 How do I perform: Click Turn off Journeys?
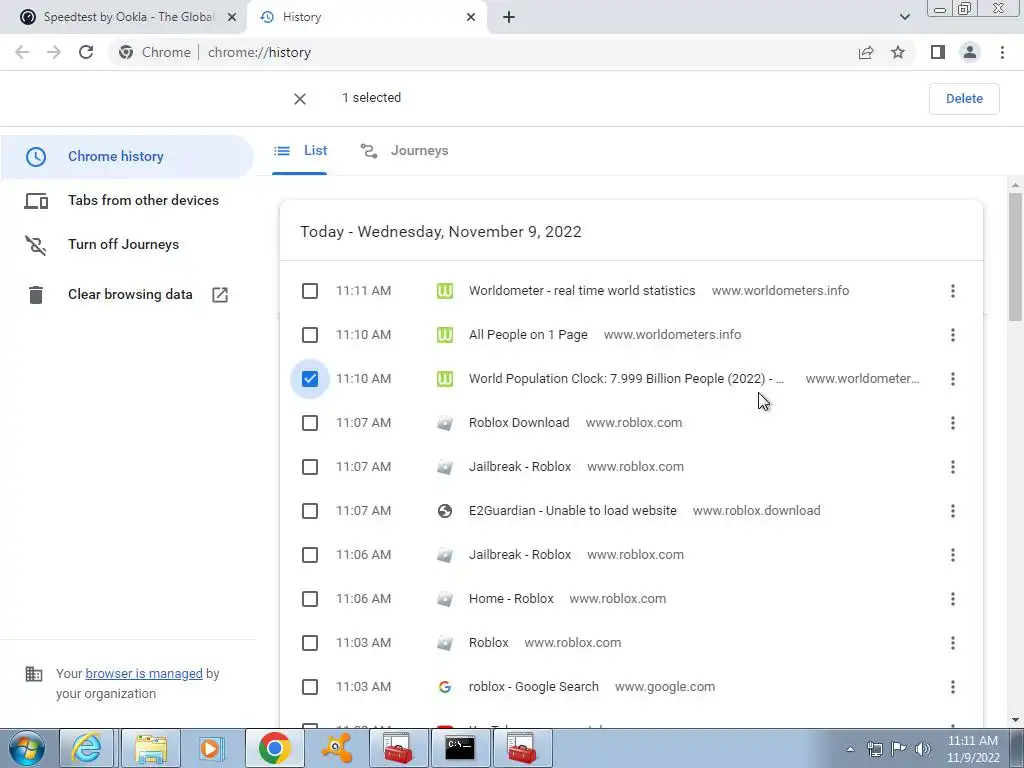pyautogui.click(x=102, y=244)
